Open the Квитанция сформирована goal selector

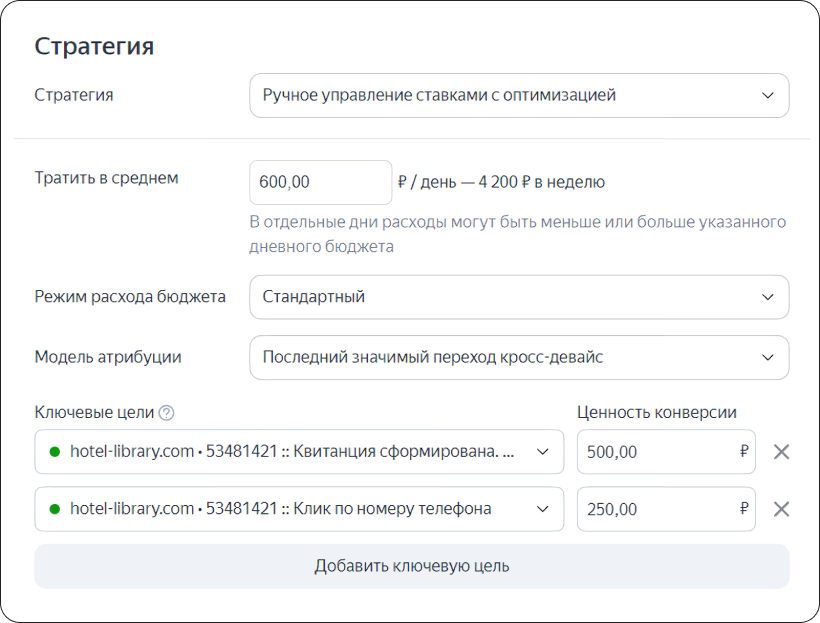[299, 452]
